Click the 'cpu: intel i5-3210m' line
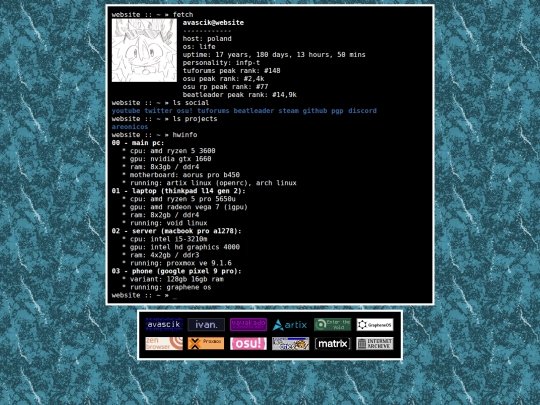This screenshot has width=540, height=405. click(165, 239)
